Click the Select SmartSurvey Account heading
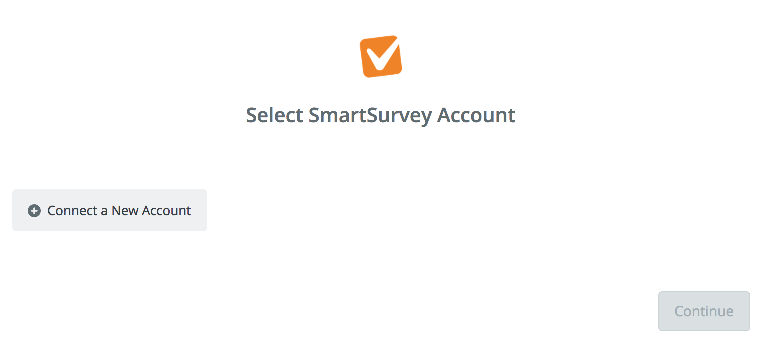This screenshot has height=362, width=763. [381, 116]
